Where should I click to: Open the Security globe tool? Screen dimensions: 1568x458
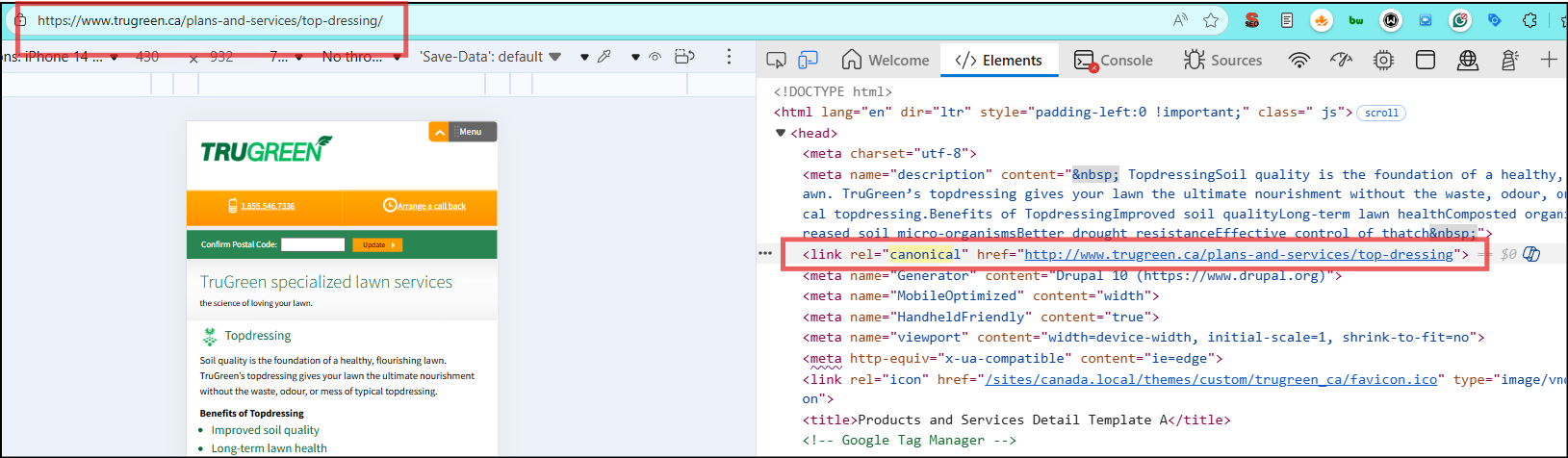pos(1468,60)
